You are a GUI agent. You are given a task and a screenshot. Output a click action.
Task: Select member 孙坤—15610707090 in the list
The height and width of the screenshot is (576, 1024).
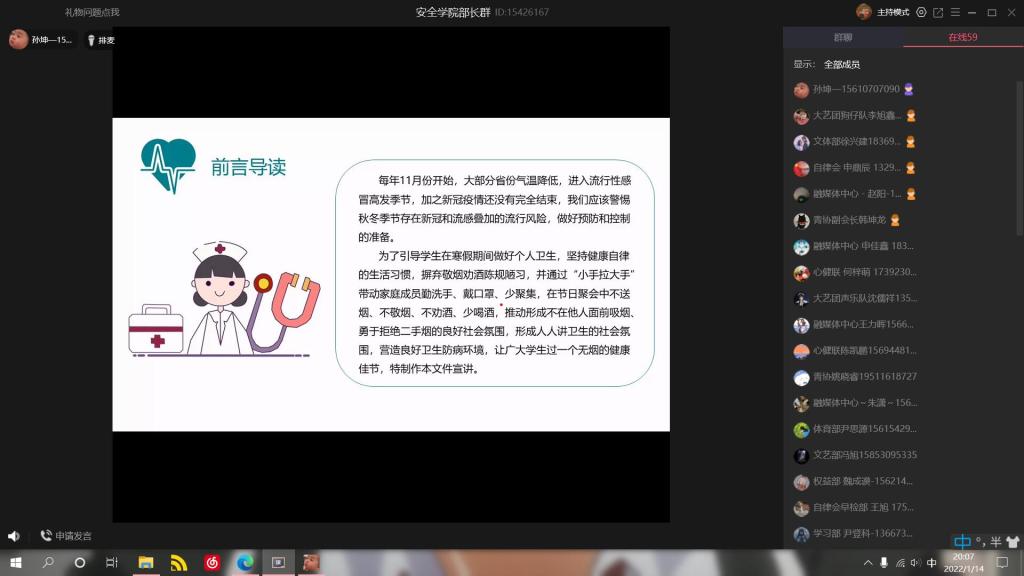click(x=856, y=89)
